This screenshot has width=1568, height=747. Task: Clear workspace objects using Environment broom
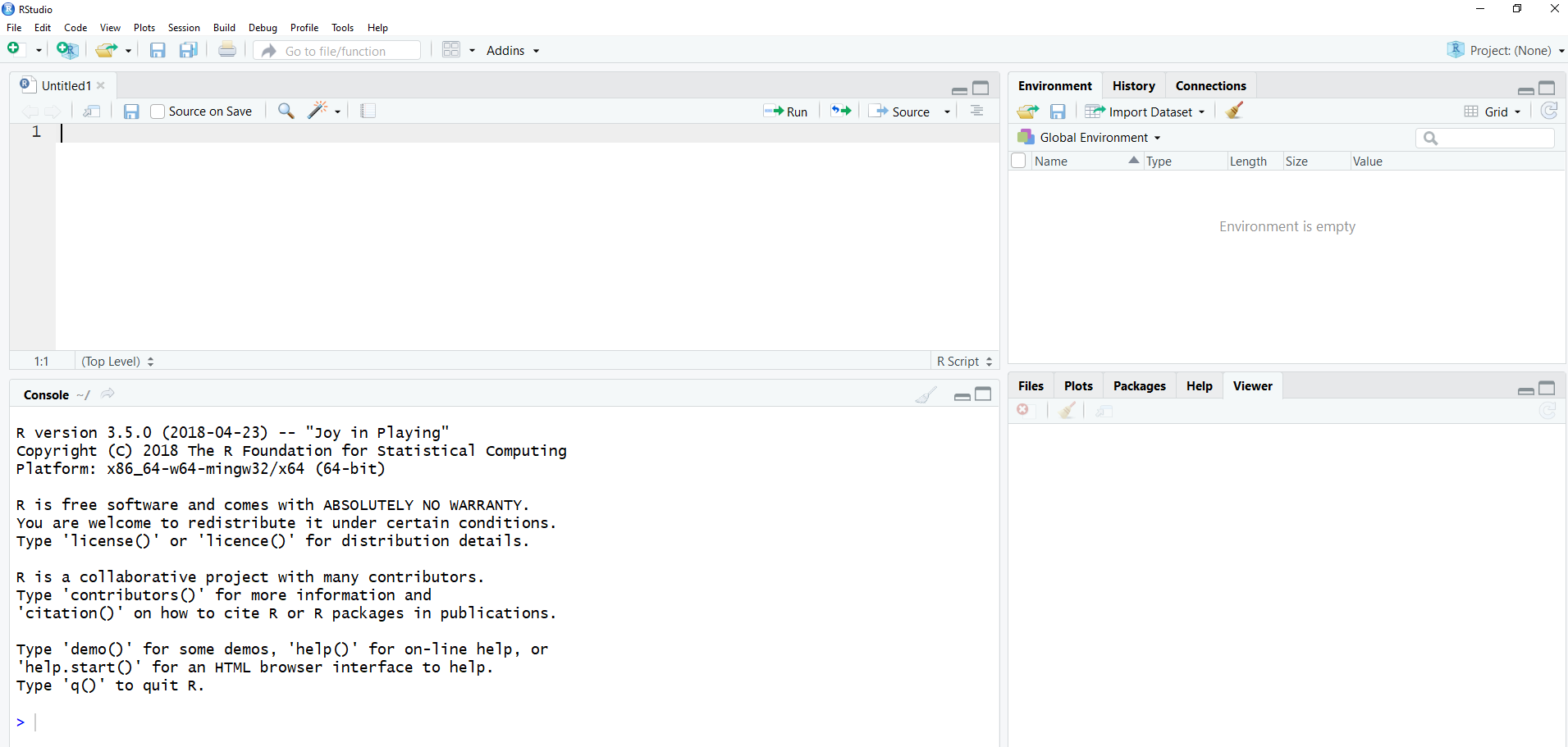pyautogui.click(x=1234, y=111)
